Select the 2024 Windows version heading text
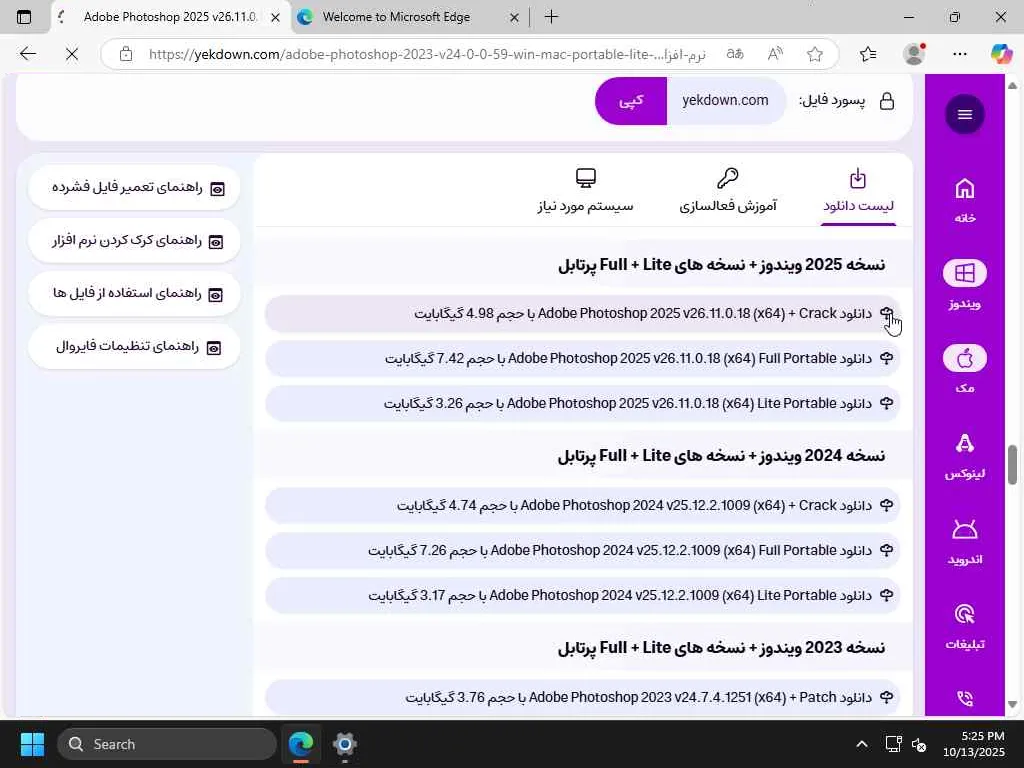 coord(722,455)
